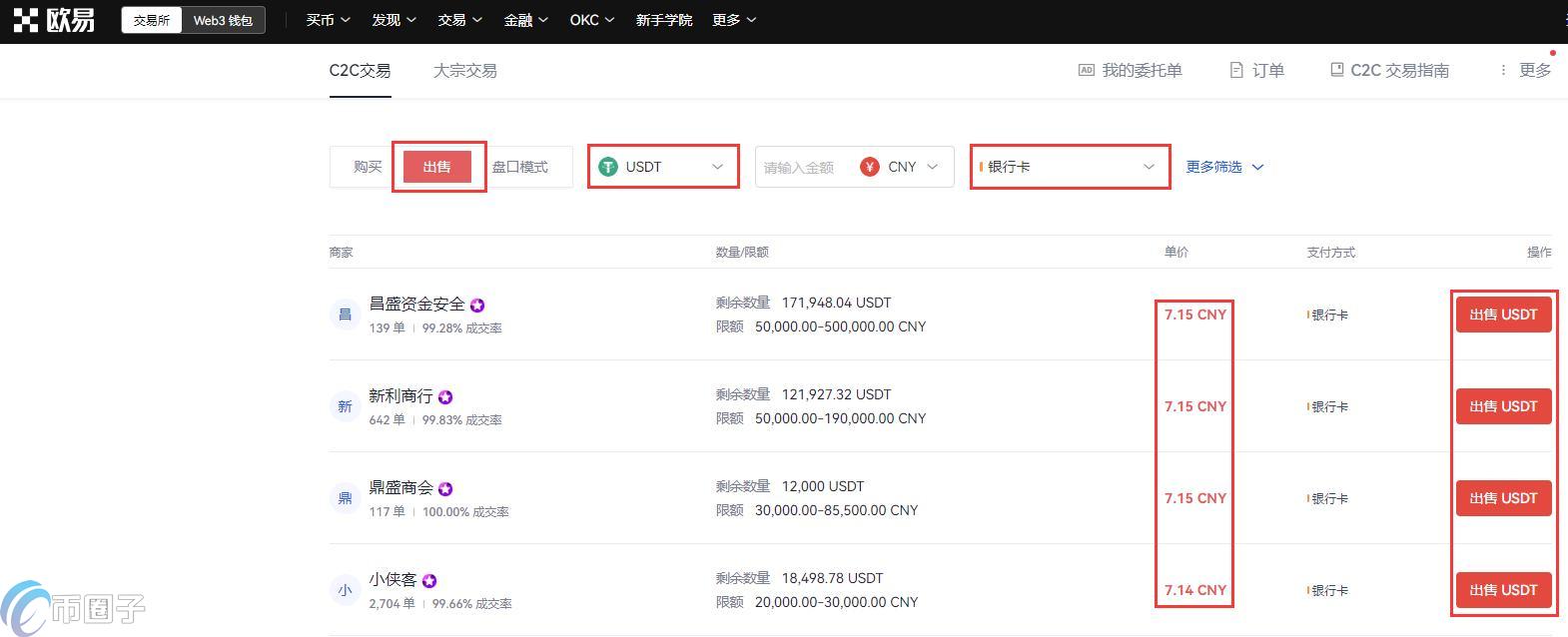Click the C2C 交易指南 book icon

1336,70
